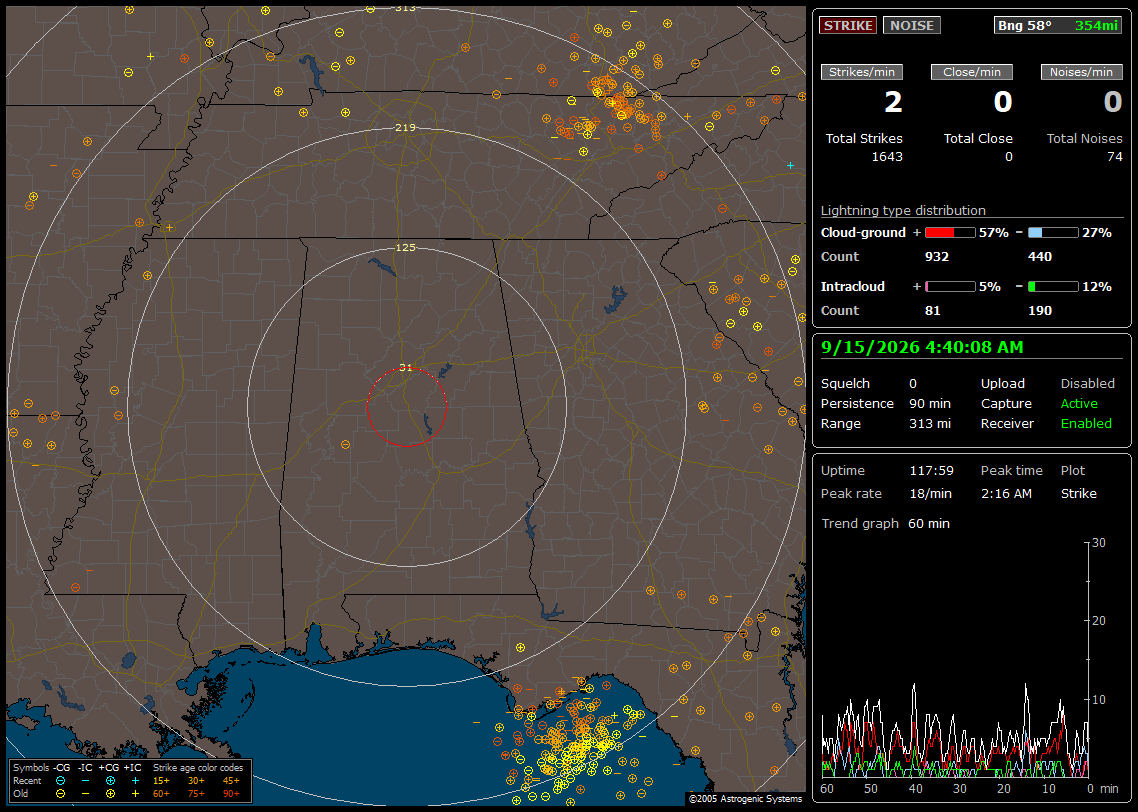Click the Noises/min label button

point(1081,72)
